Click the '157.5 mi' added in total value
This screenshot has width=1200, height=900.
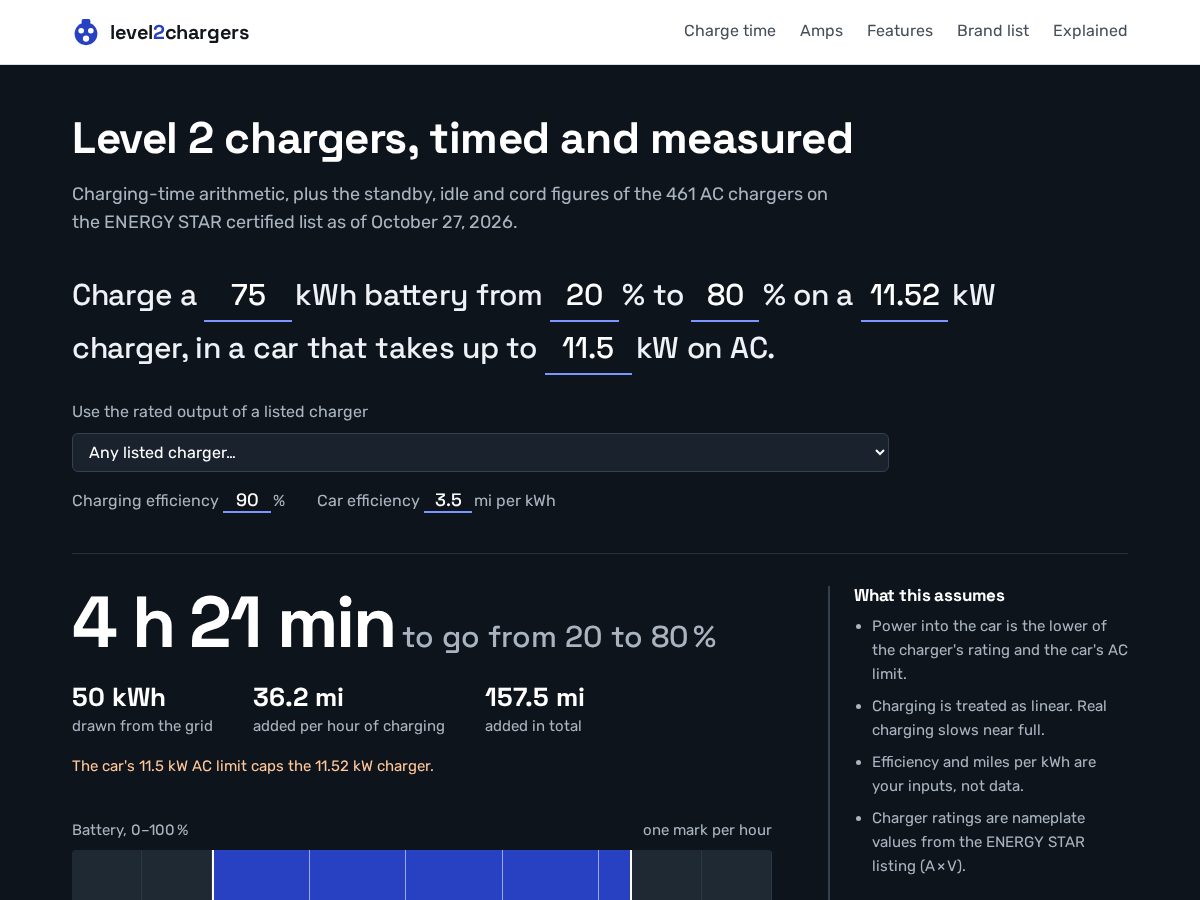coord(535,697)
